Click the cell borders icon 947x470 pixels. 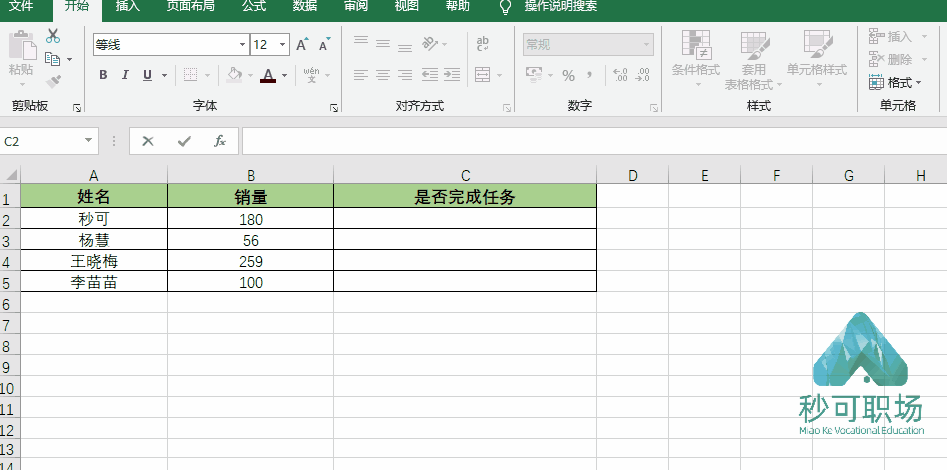pyautogui.click(x=191, y=75)
